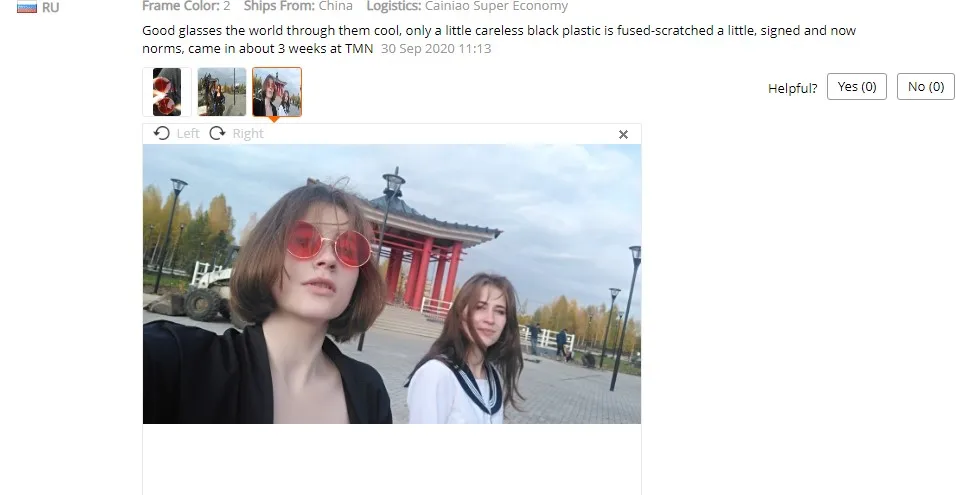
Task: Open the second review photo thumbnail
Action: point(222,92)
